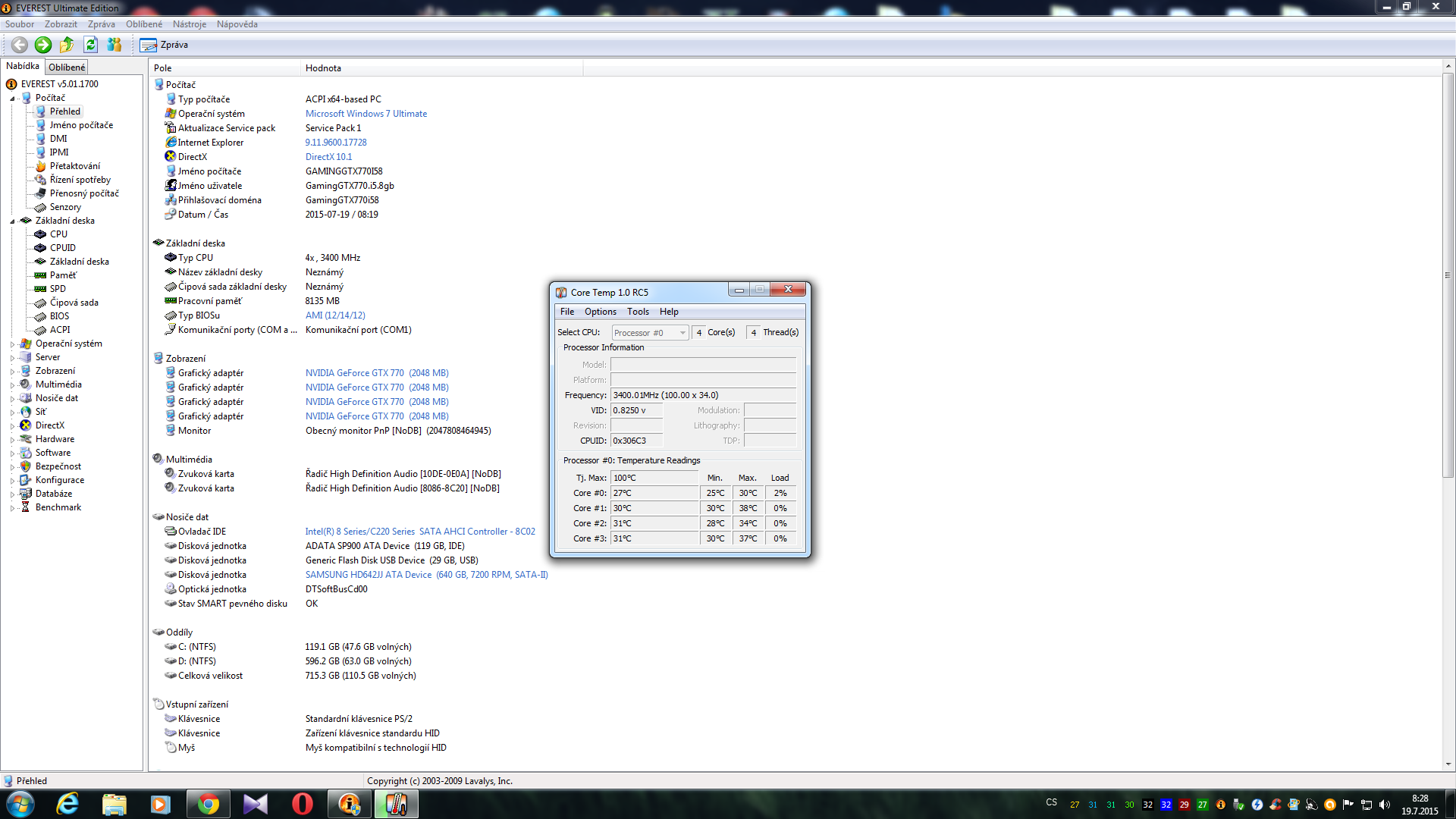Select Přetaktování item icon in tree
The height and width of the screenshot is (819, 1456).
[41, 166]
